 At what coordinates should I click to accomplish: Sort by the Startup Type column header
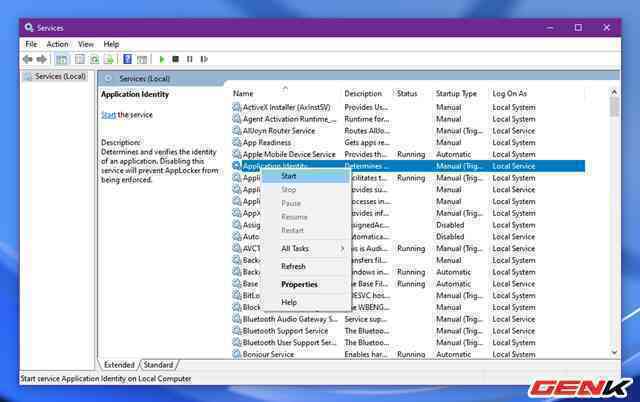click(455, 93)
